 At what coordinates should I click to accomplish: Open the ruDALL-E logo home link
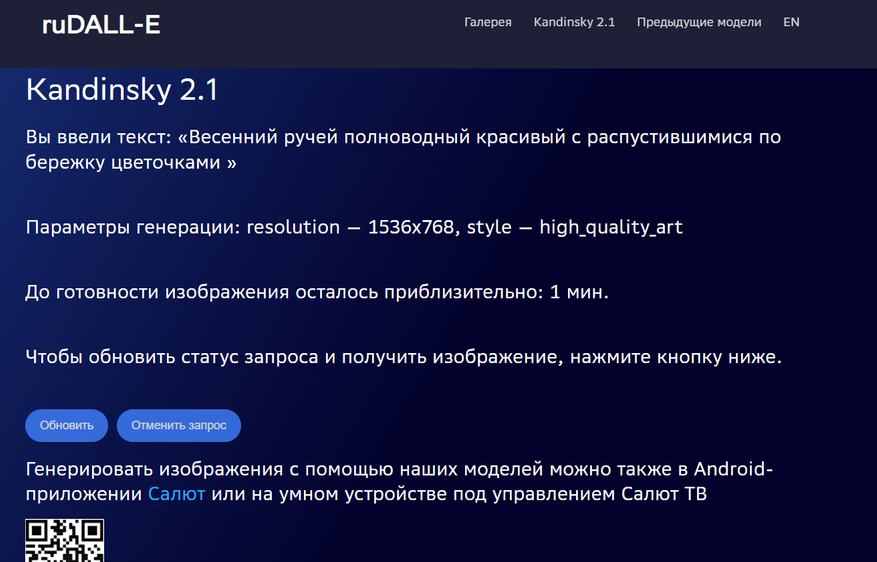[x=101, y=25]
